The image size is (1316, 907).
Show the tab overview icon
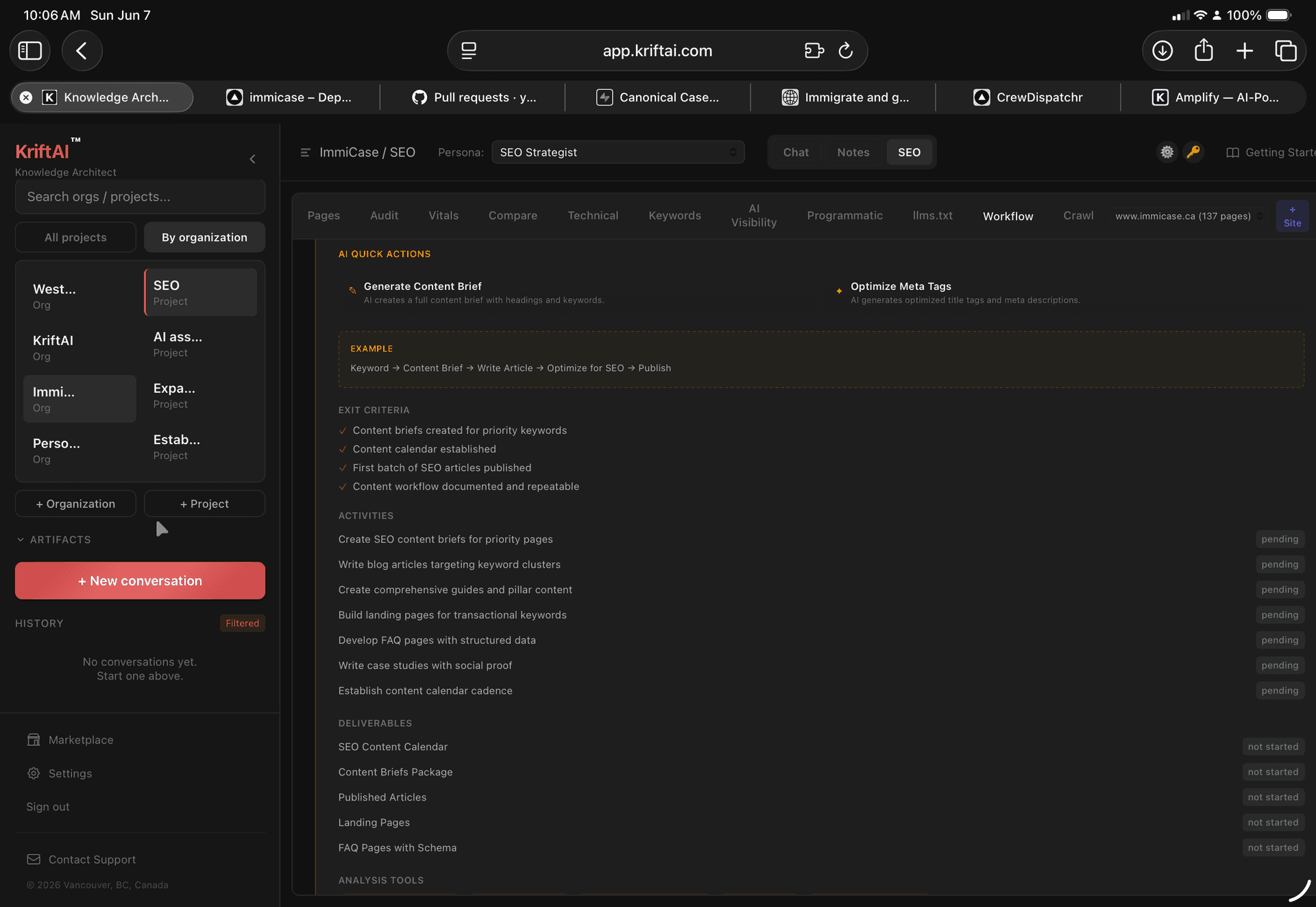point(1286,51)
